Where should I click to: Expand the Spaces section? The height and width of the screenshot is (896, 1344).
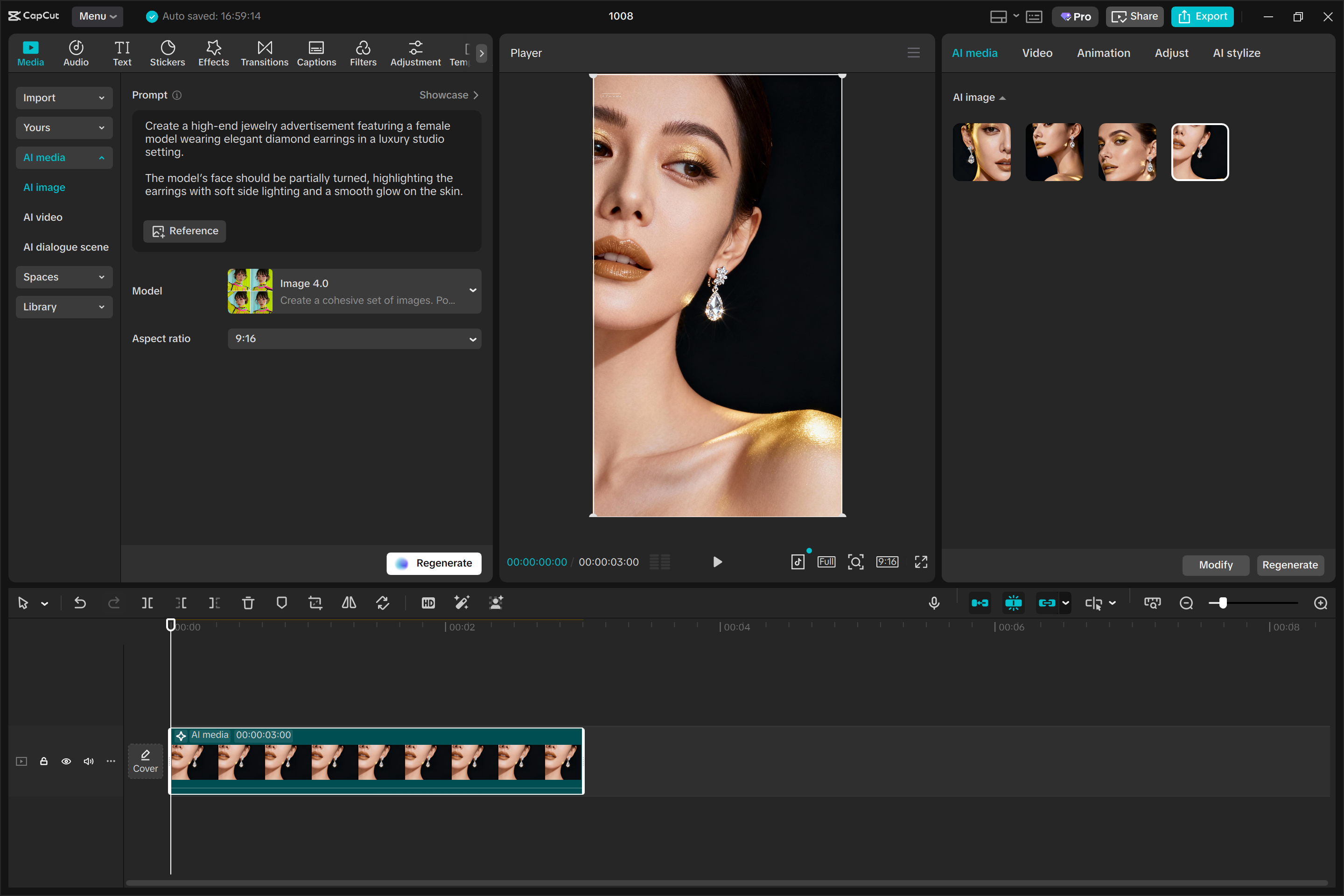64,277
